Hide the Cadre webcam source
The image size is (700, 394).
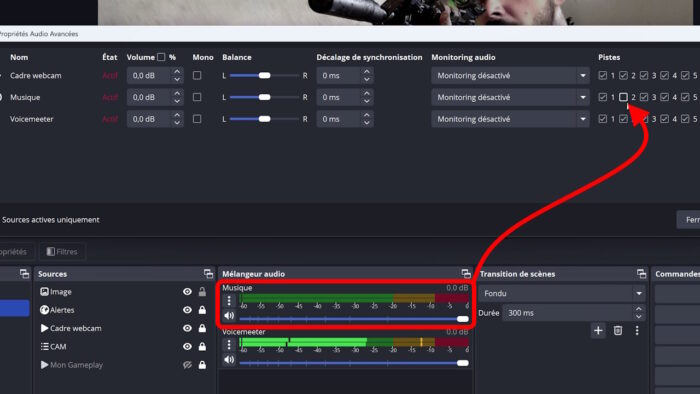coord(188,328)
